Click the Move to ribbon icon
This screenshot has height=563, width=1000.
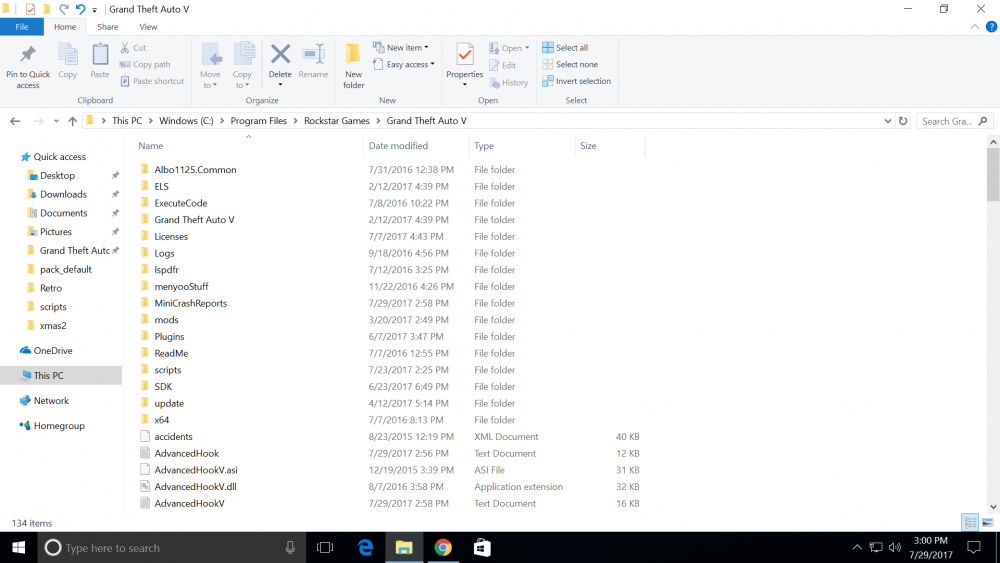click(x=211, y=55)
